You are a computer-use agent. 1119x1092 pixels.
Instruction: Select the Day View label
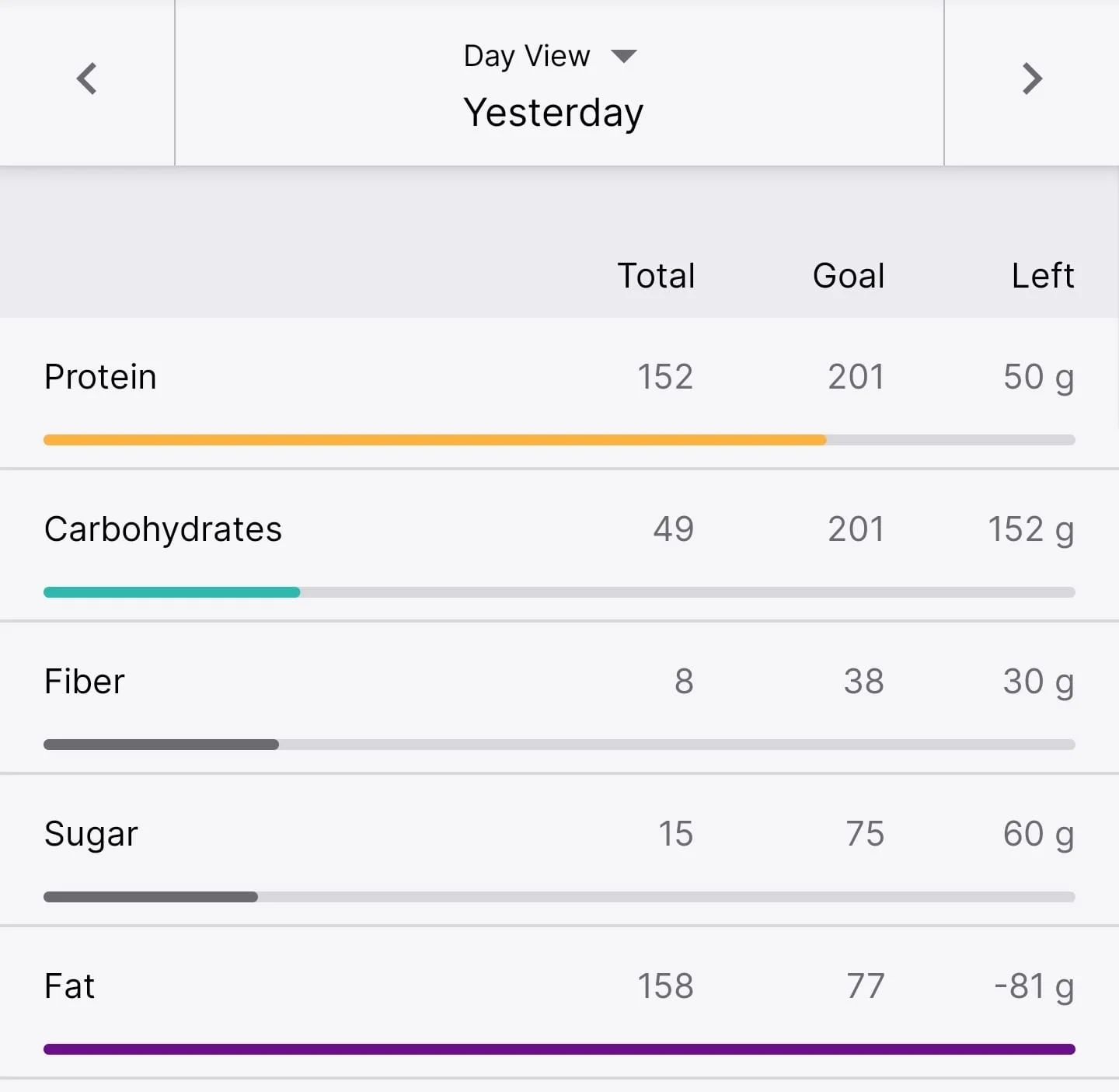(527, 56)
